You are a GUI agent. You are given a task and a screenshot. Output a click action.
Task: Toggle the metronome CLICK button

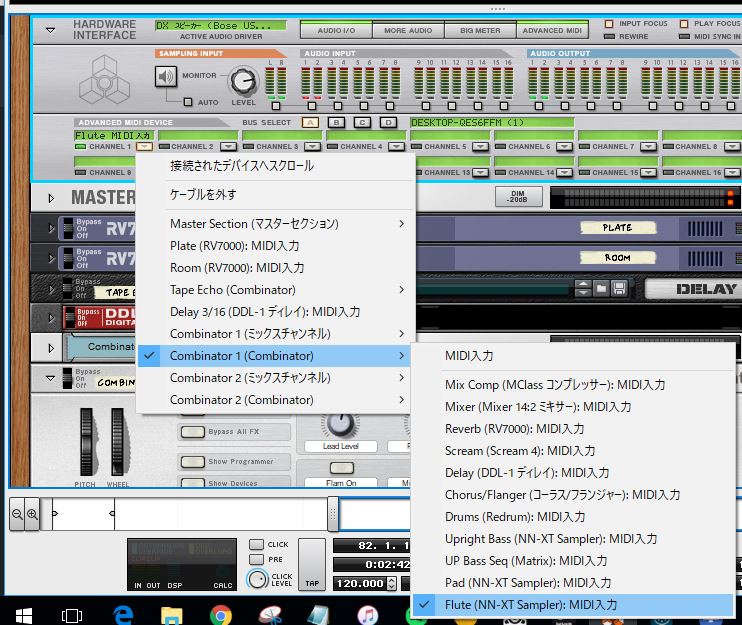[x=256, y=545]
